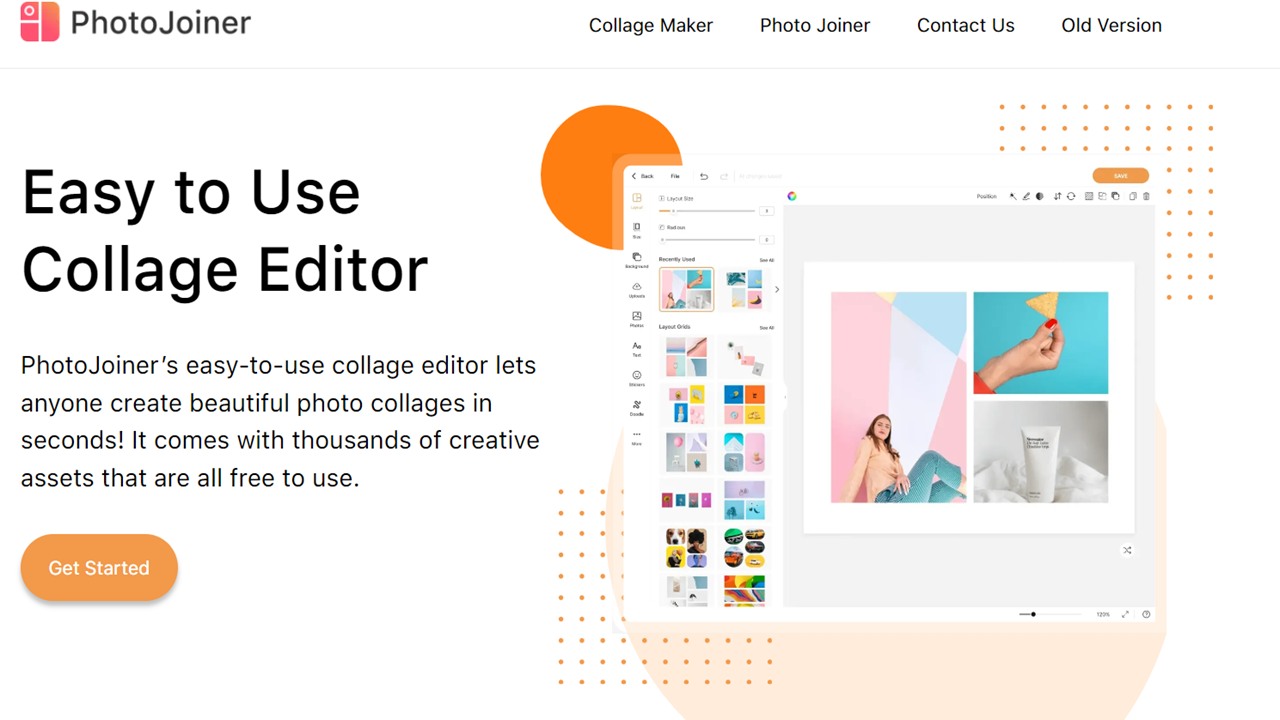This screenshot has height=720, width=1280.
Task: Select the woman photo in collage canvas
Action: (899, 397)
